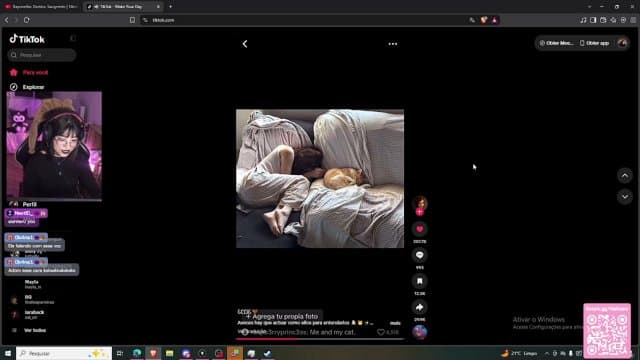Click the bookmark icon beside the address bar
This screenshot has width=640, height=360.
[132, 20]
